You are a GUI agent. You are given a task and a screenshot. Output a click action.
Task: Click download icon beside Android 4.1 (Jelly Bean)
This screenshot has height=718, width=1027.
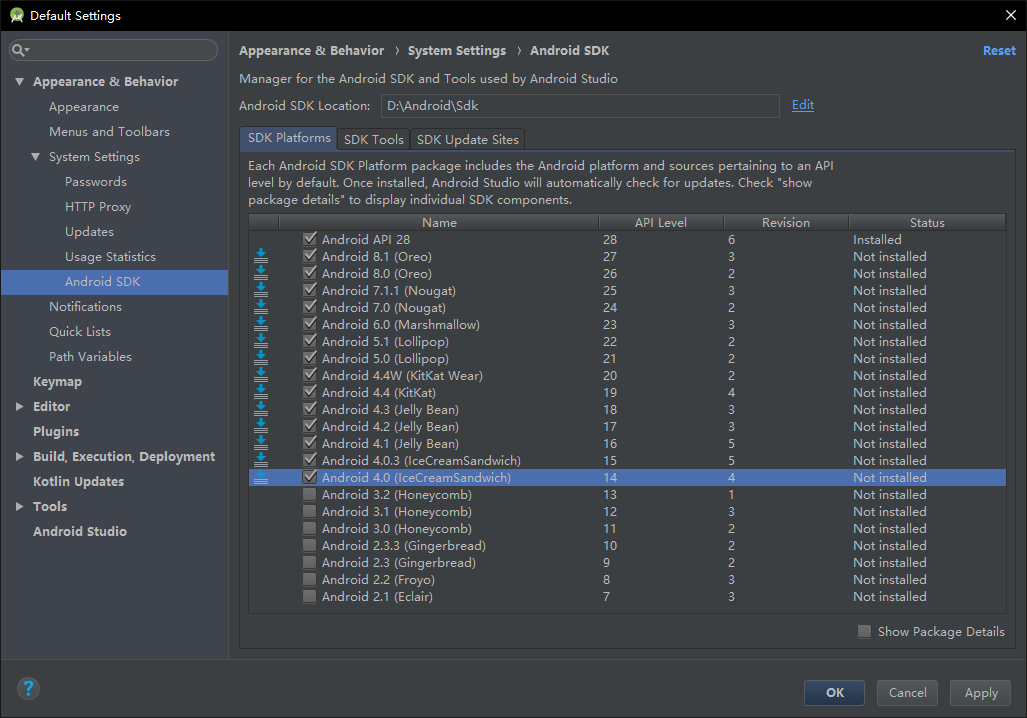tap(261, 444)
